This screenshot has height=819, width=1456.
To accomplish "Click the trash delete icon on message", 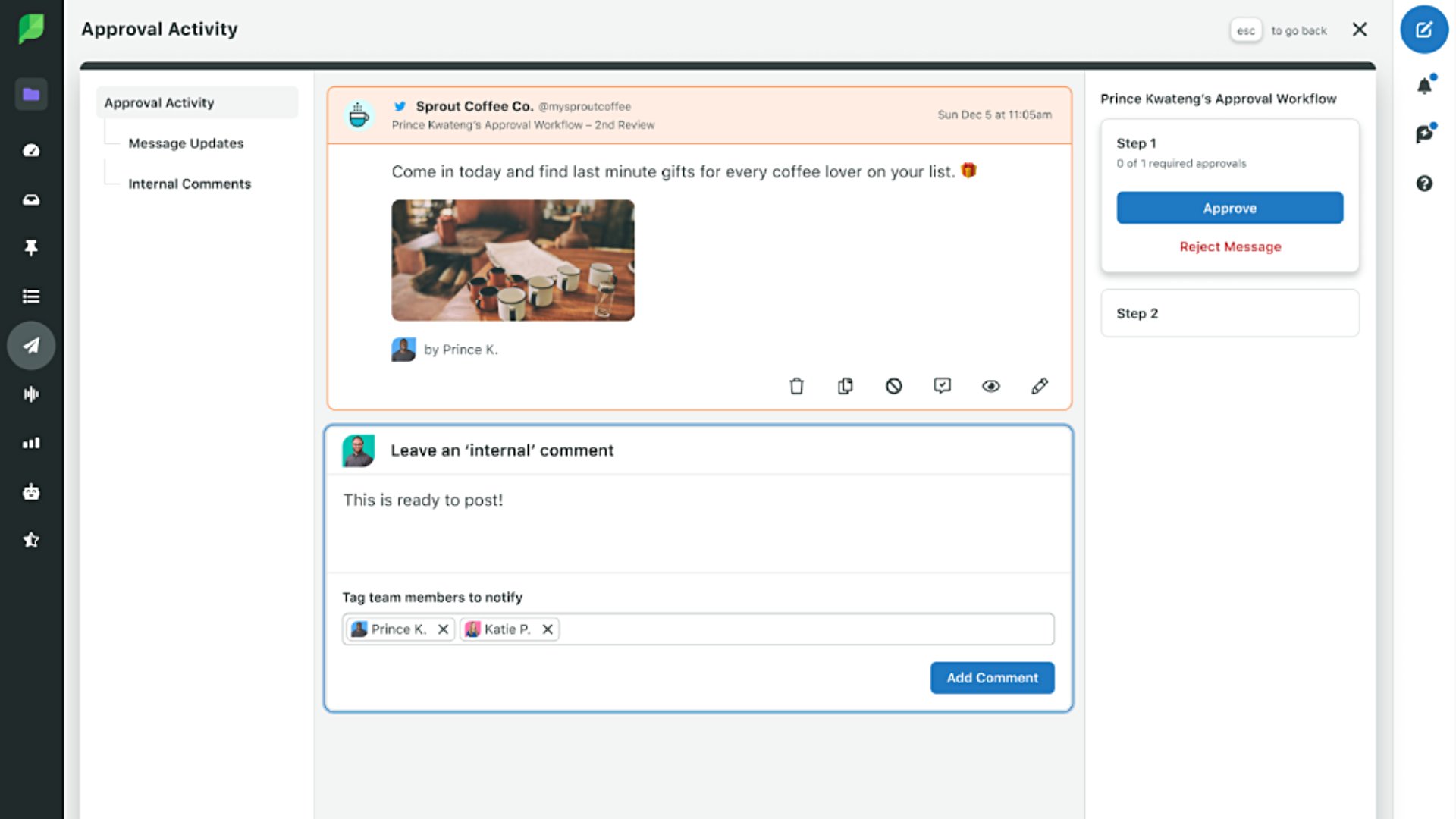I will [796, 386].
